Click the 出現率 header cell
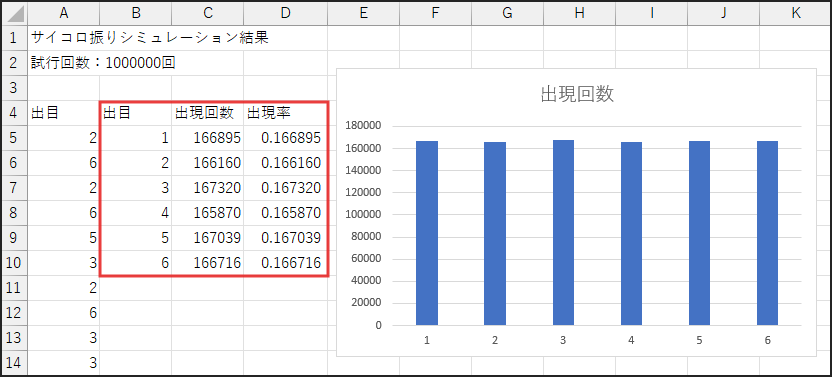 pos(285,113)
